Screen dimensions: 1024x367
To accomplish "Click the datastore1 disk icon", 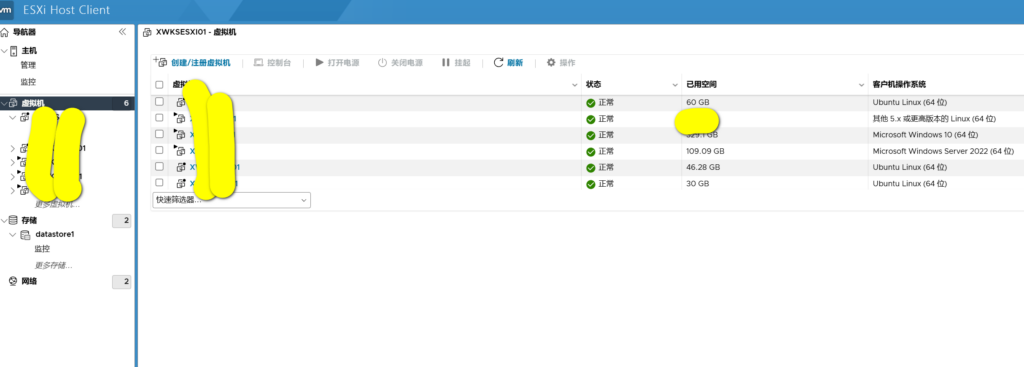I will coord(25,234).
